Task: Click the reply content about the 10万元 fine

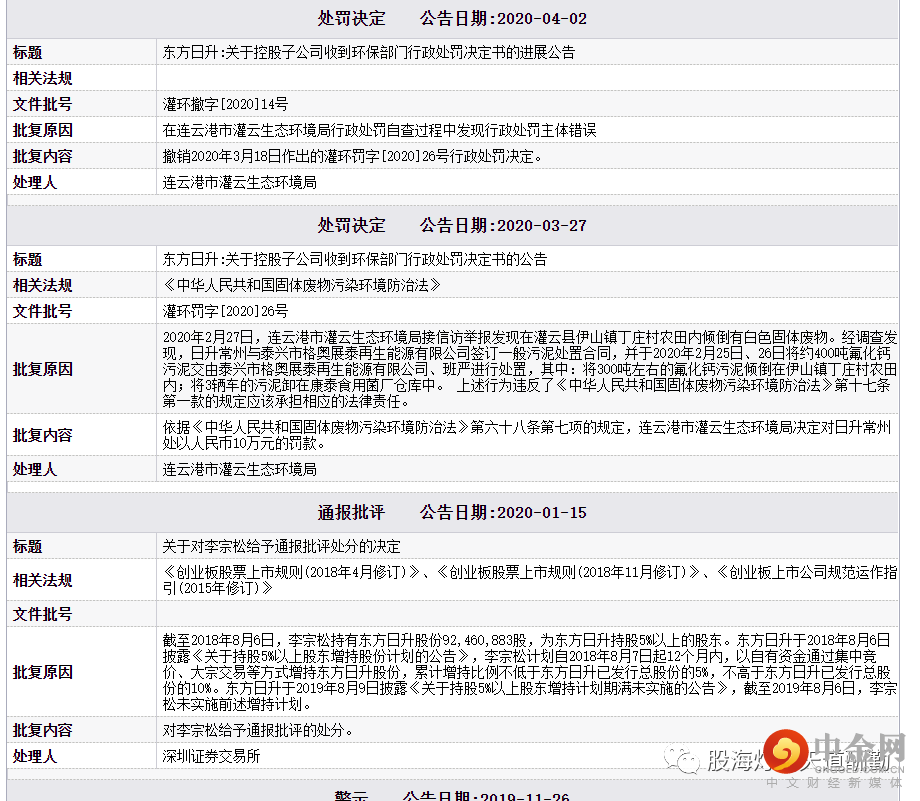Action: coord(530,435)
